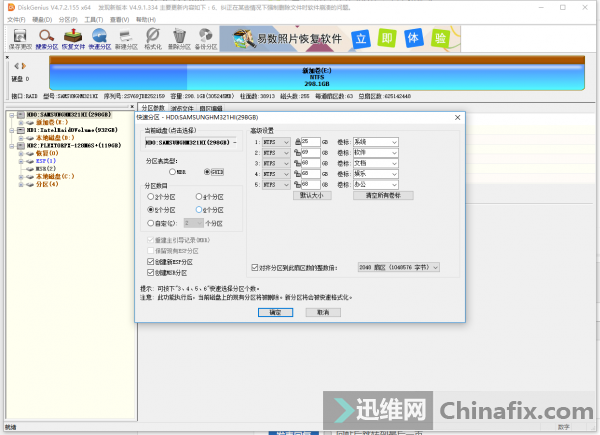The height and width of the screenshot is (435, 600).
Task: Open the 2048 sectors alignment dropdown
Action: pos(398,267)
